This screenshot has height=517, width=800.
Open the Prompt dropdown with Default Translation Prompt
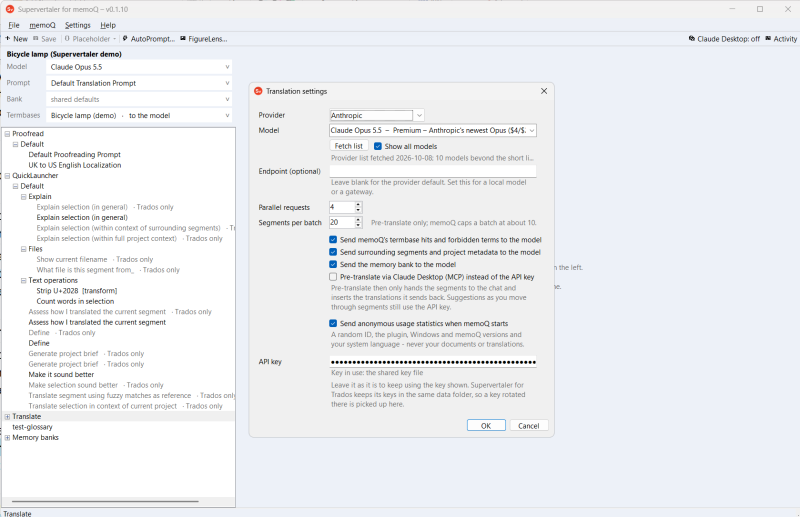tap(139, 83)
